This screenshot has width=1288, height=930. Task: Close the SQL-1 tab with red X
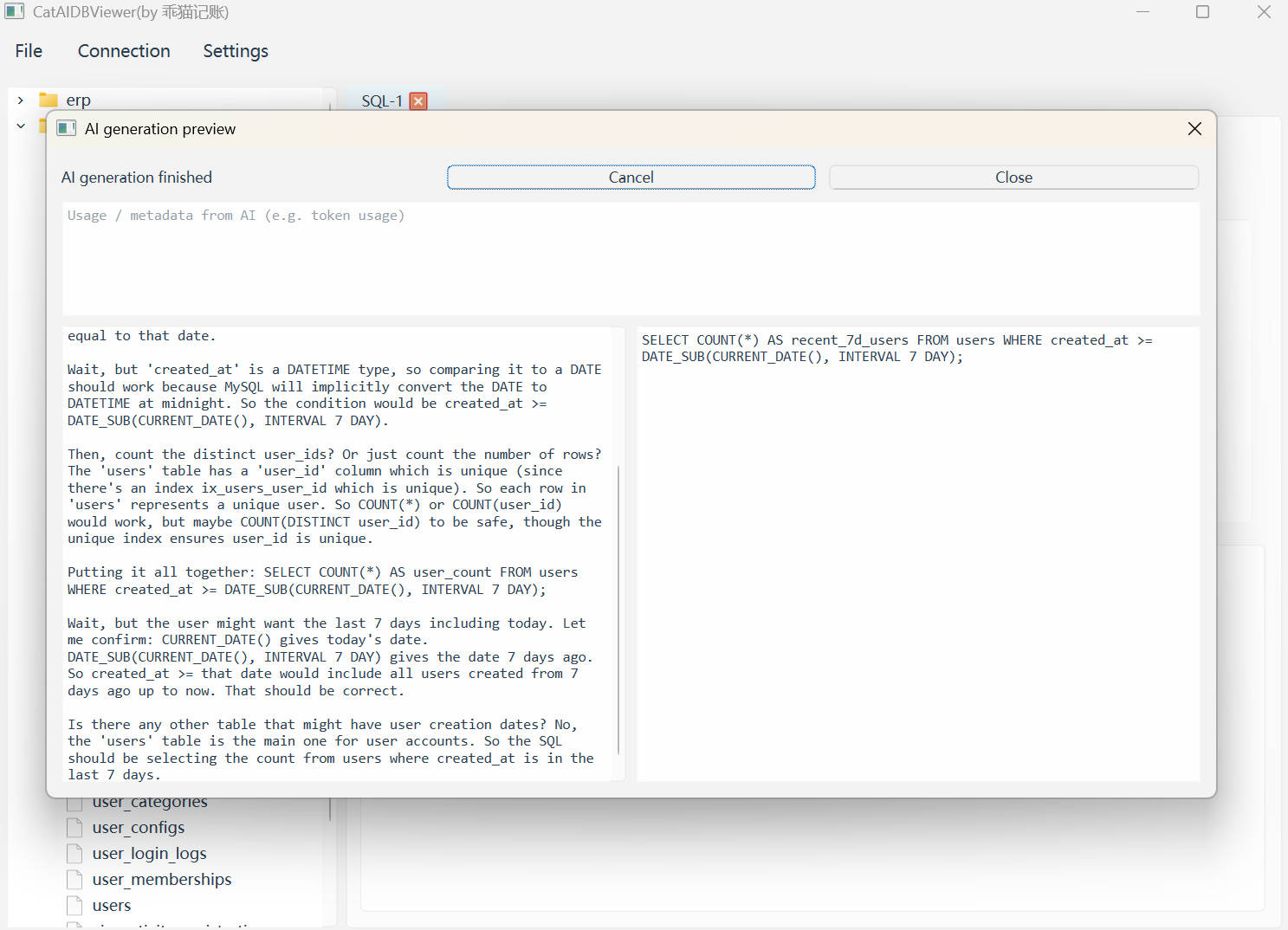(x=418, y=101)
